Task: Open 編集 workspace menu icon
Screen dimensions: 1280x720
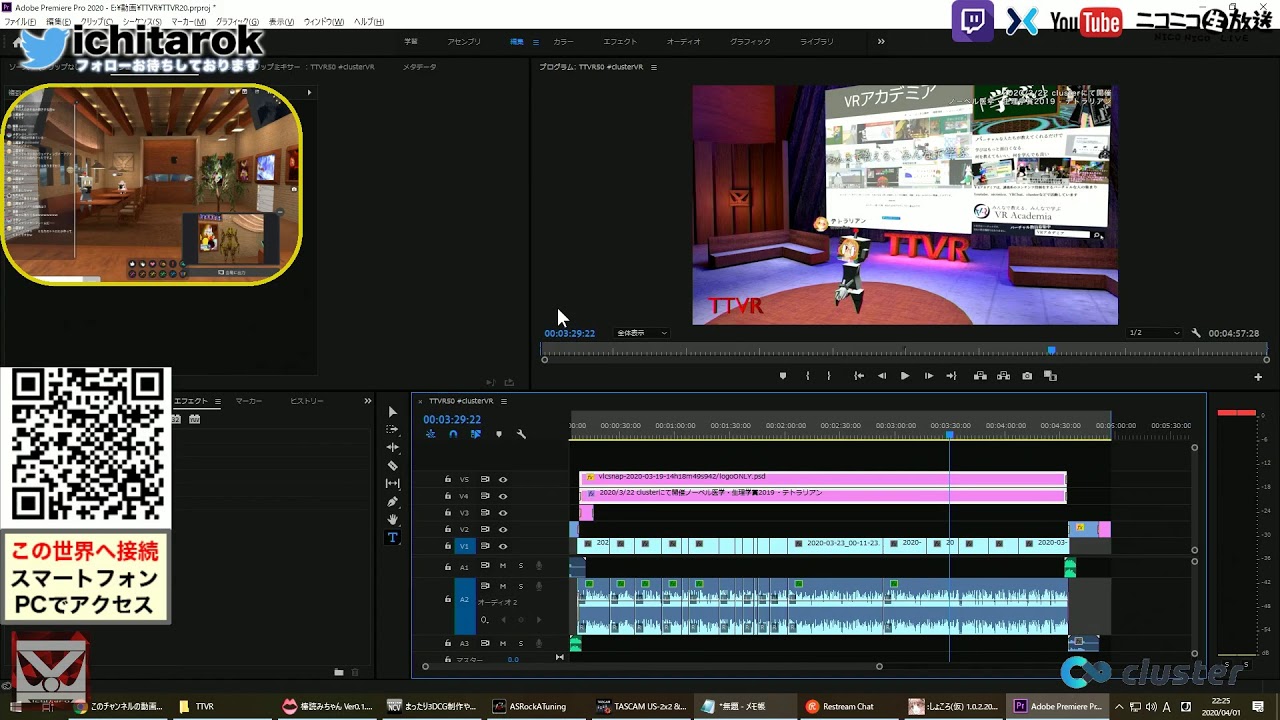Action: tap(535, 42)
